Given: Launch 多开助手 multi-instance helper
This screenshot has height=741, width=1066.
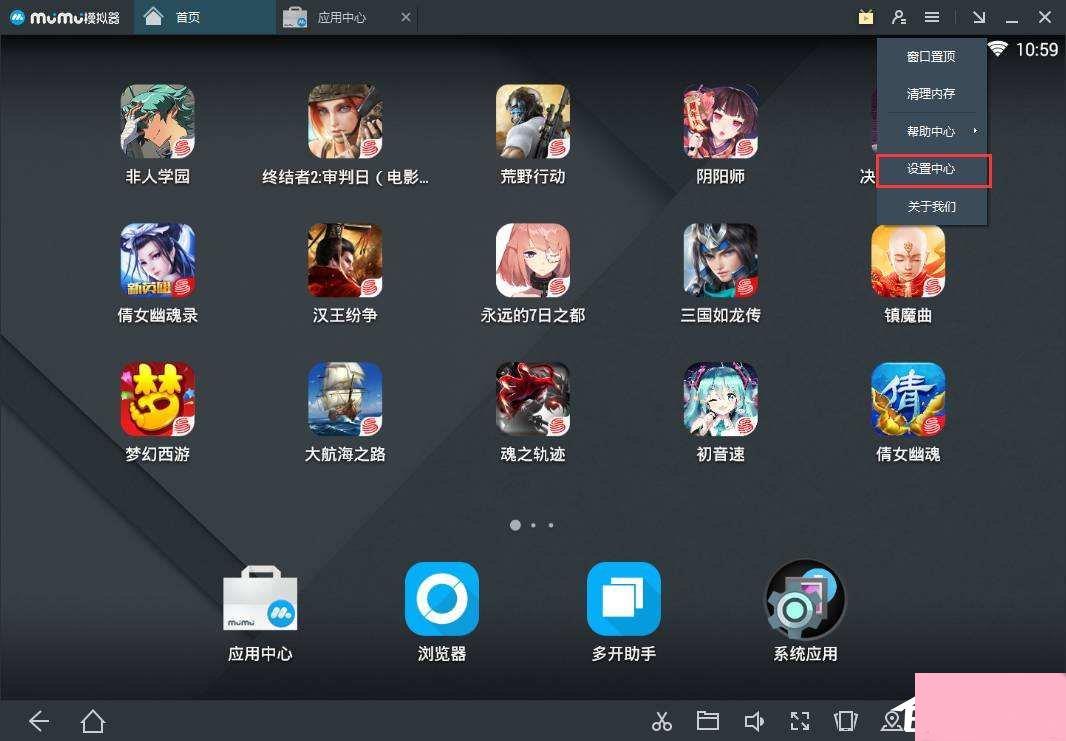Looking at the screenshot, I should [623, 598].
